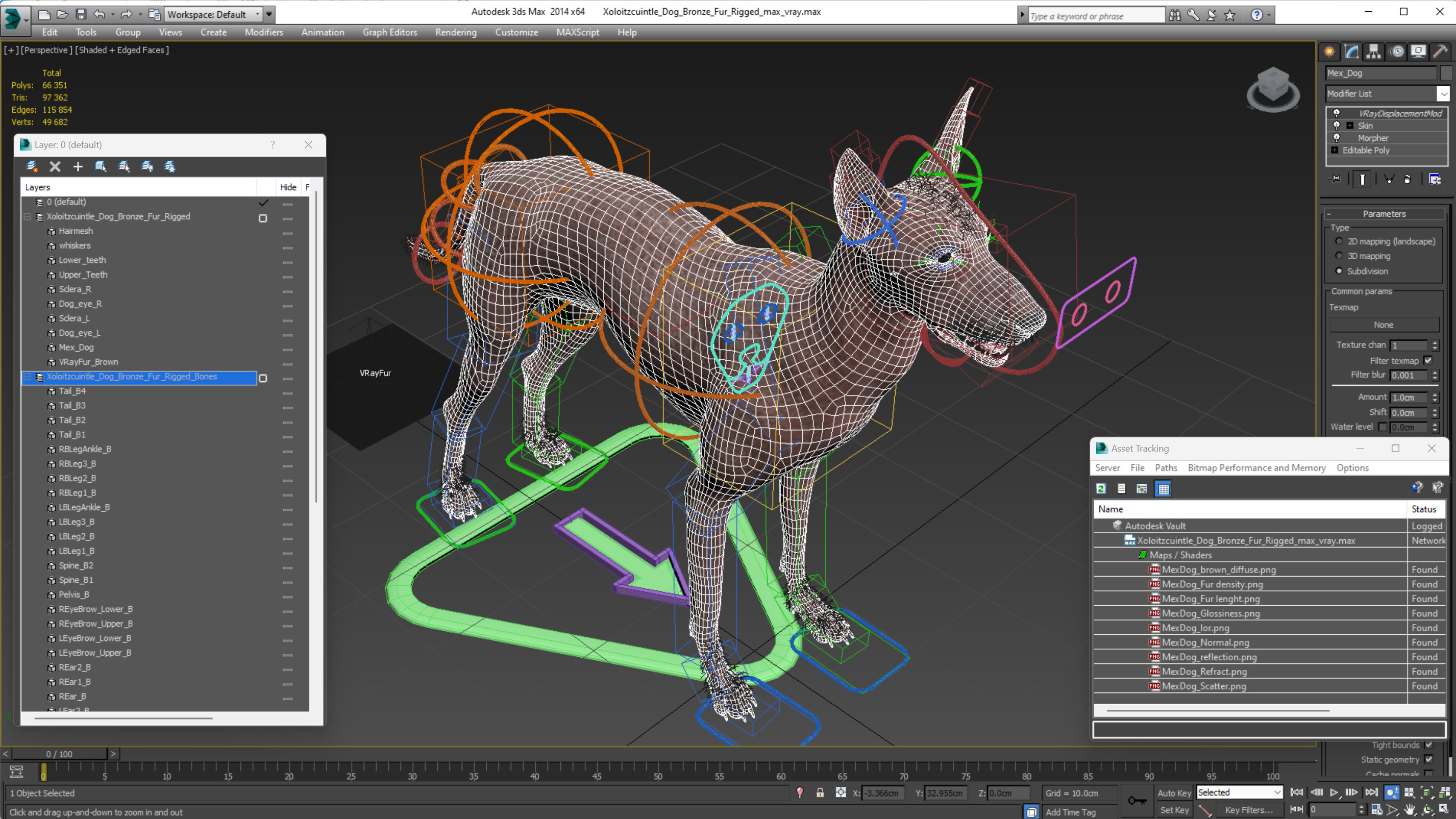The width and height of the screenshot is (1456, 819).
Task: Open the Rendering menu
Action: click(456, 32)
